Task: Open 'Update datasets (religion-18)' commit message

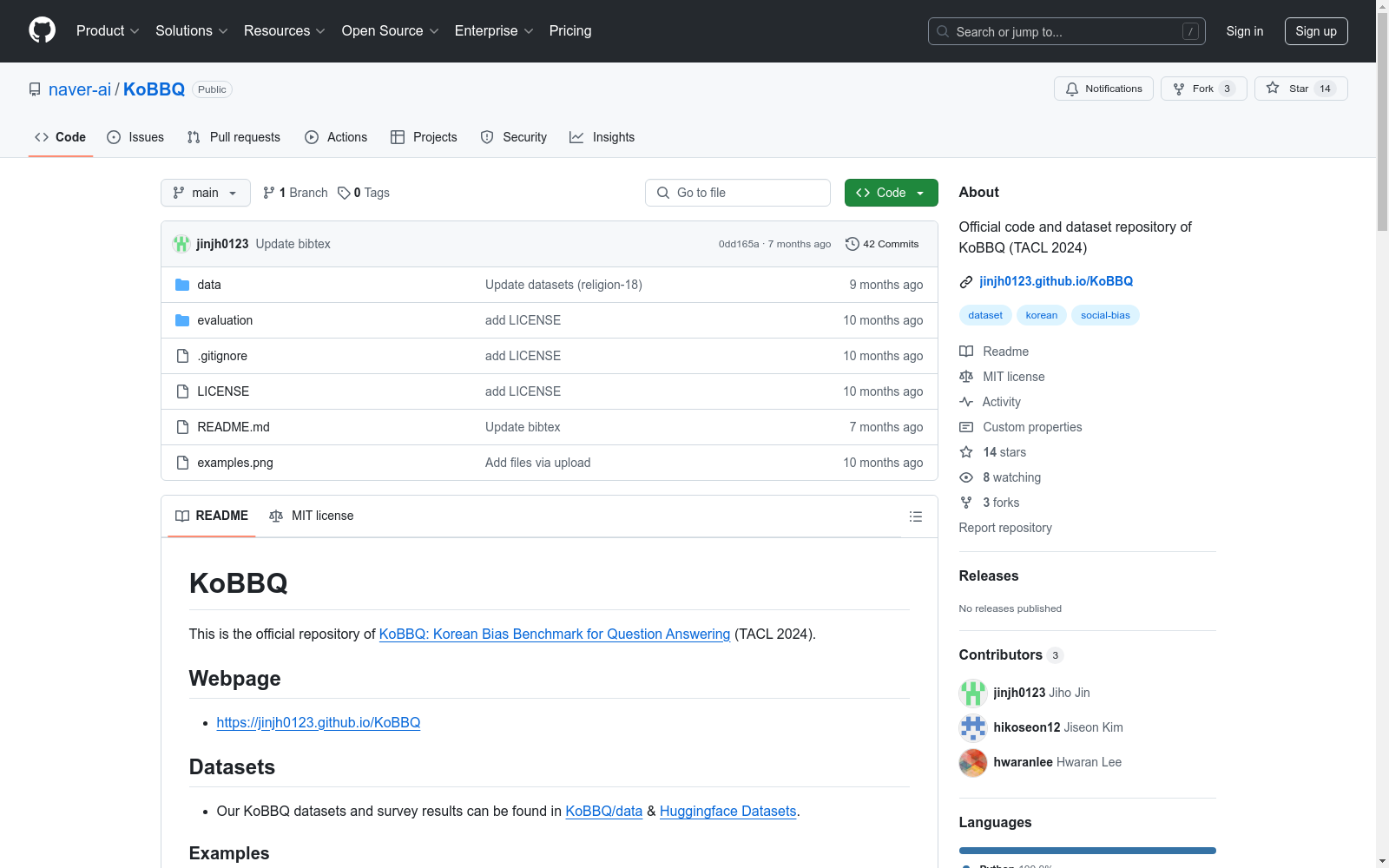Action: tap(563, 285)
